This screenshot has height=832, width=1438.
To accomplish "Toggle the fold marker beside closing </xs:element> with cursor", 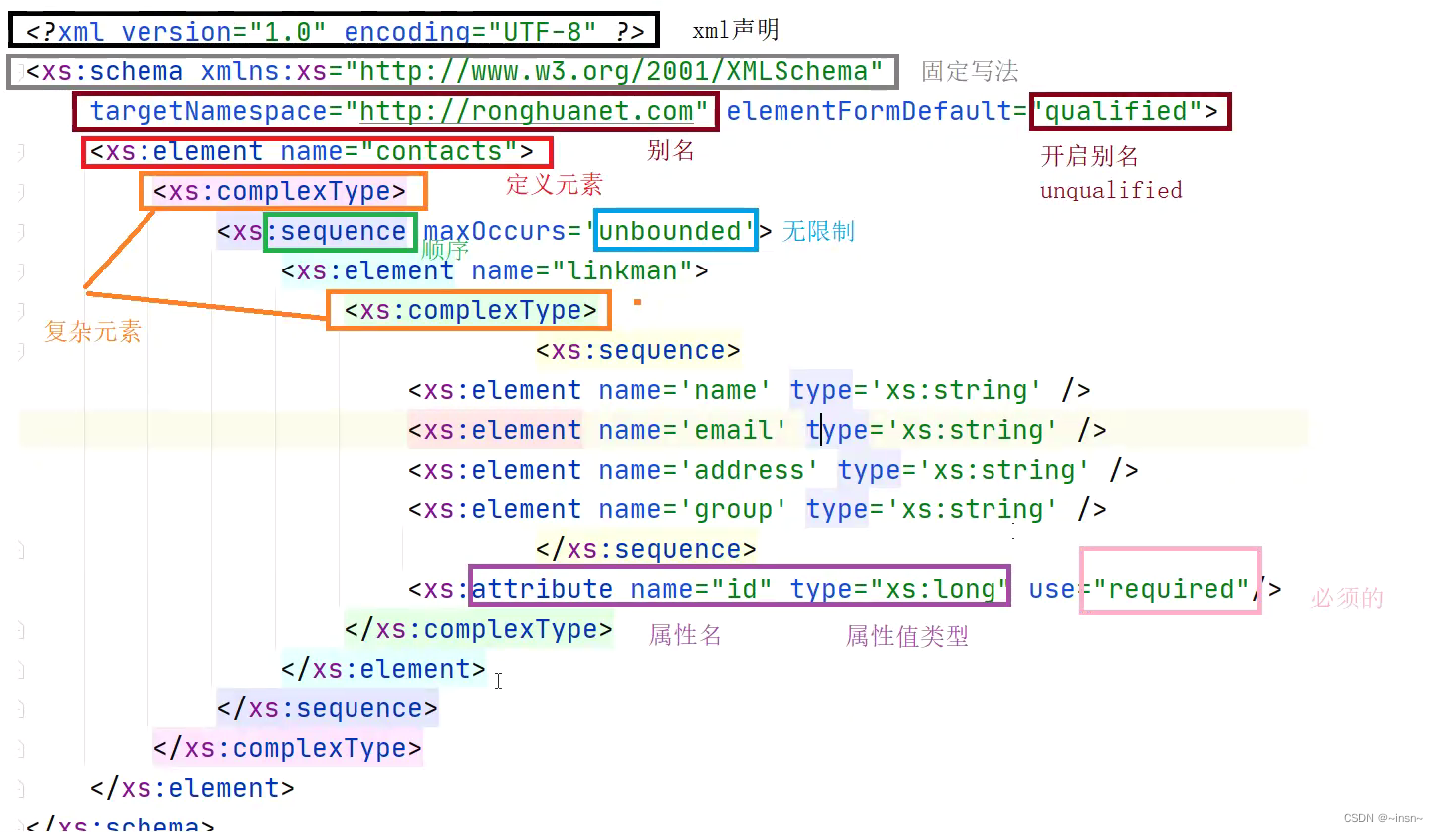I will [20, 669].
